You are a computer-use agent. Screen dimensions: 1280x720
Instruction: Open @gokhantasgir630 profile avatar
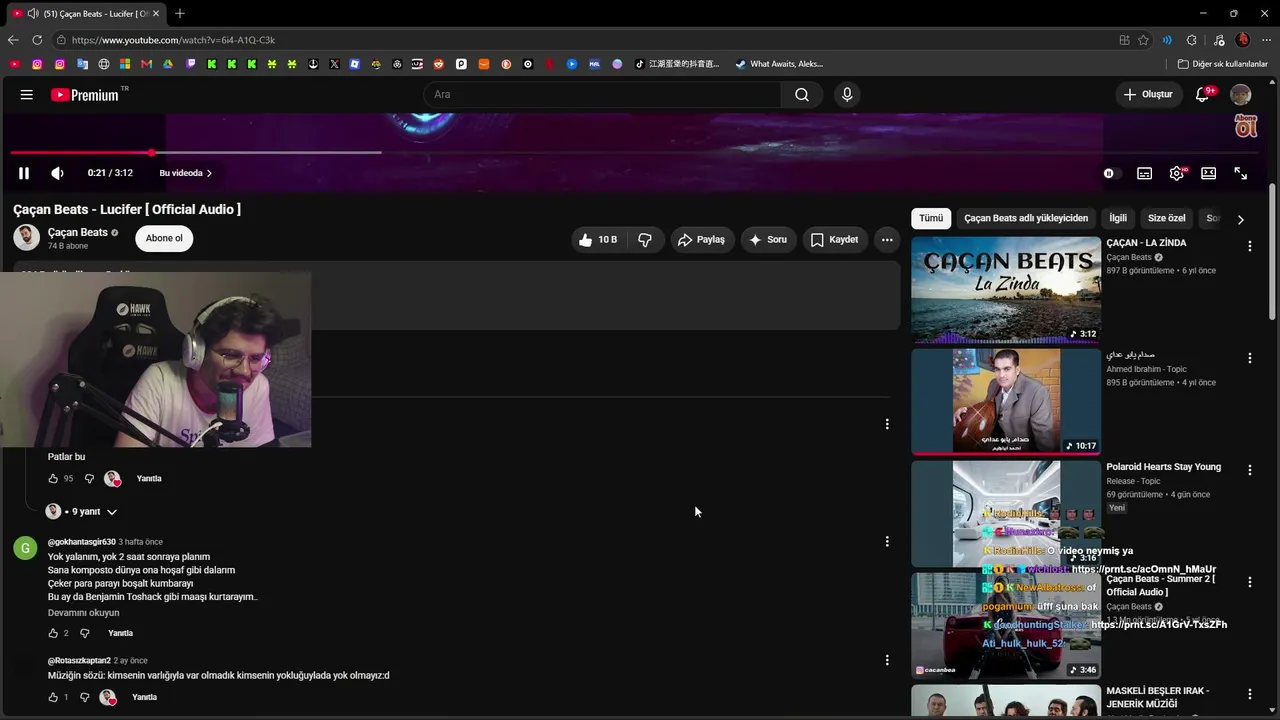(x=25, y=548)
